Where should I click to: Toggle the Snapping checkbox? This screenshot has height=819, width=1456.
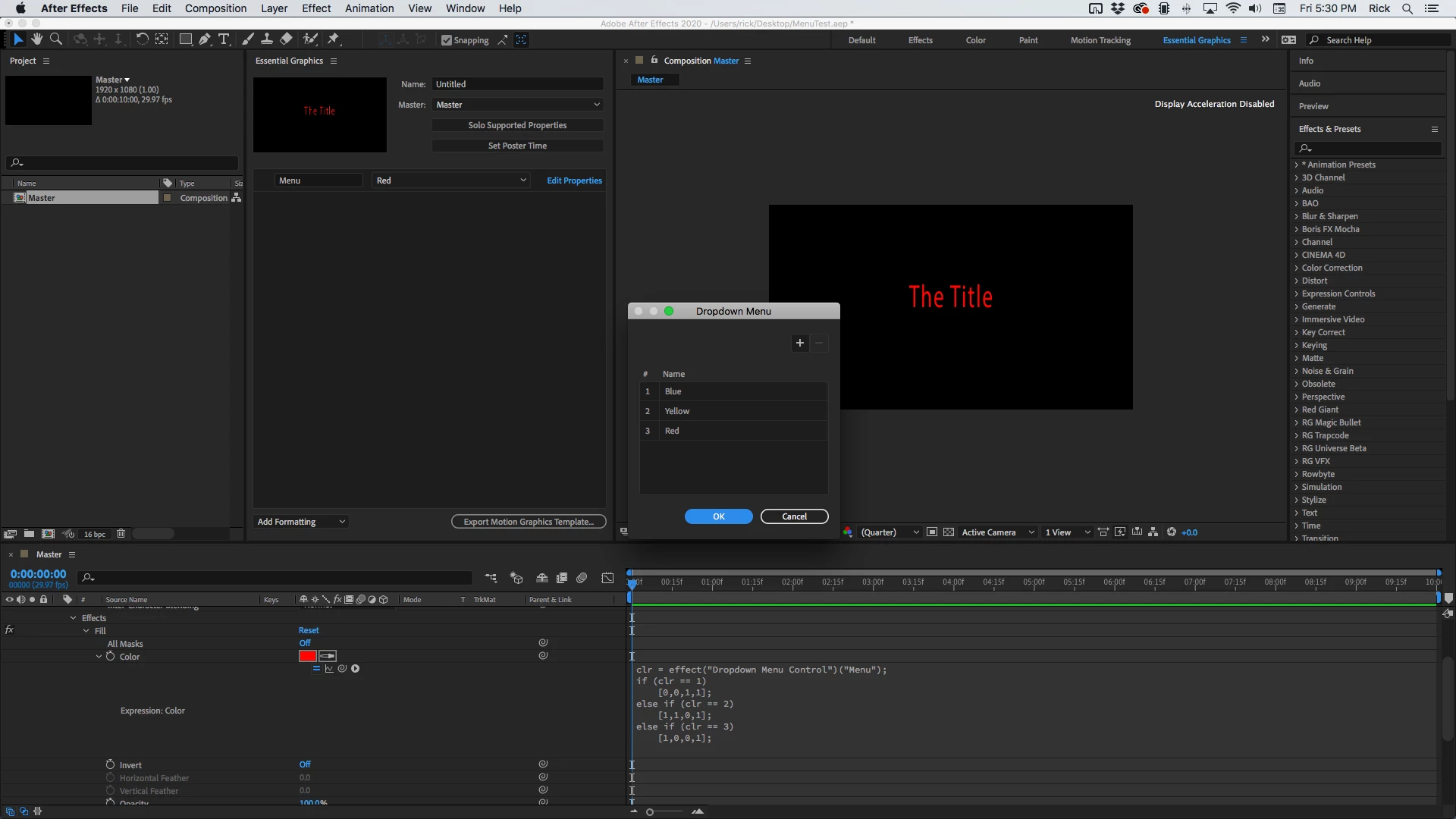click(447, 40)
